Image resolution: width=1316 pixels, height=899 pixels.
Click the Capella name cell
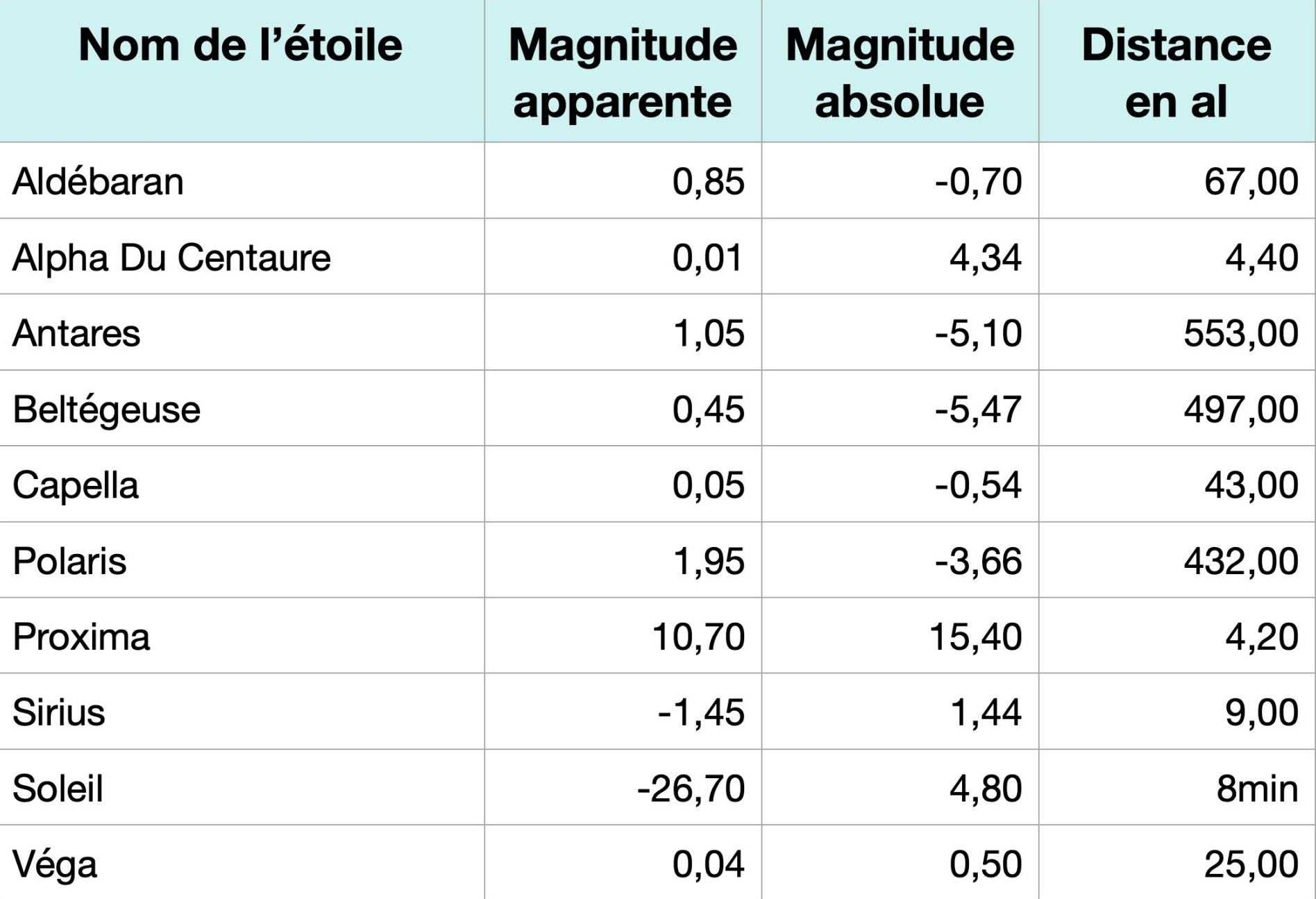[76, 485]
